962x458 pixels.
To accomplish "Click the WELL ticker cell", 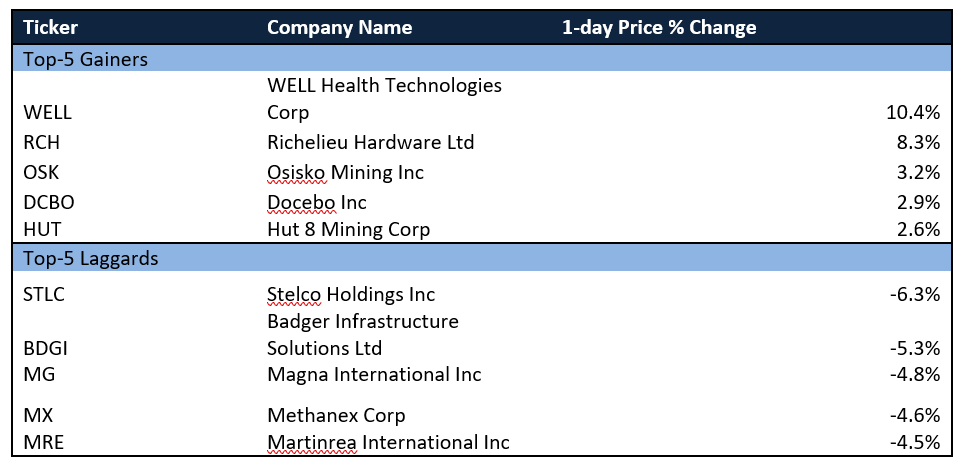I will click(x=47, y=112).
